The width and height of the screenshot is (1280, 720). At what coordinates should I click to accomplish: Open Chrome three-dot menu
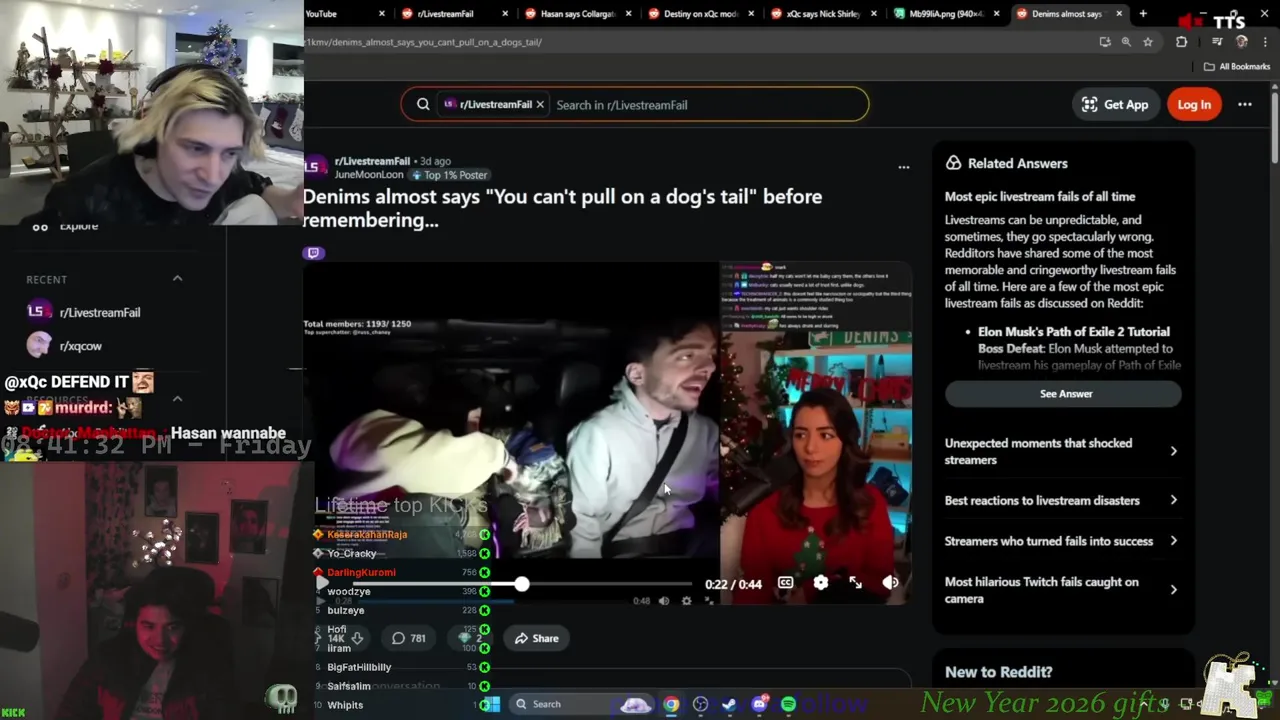point(1265,42)
